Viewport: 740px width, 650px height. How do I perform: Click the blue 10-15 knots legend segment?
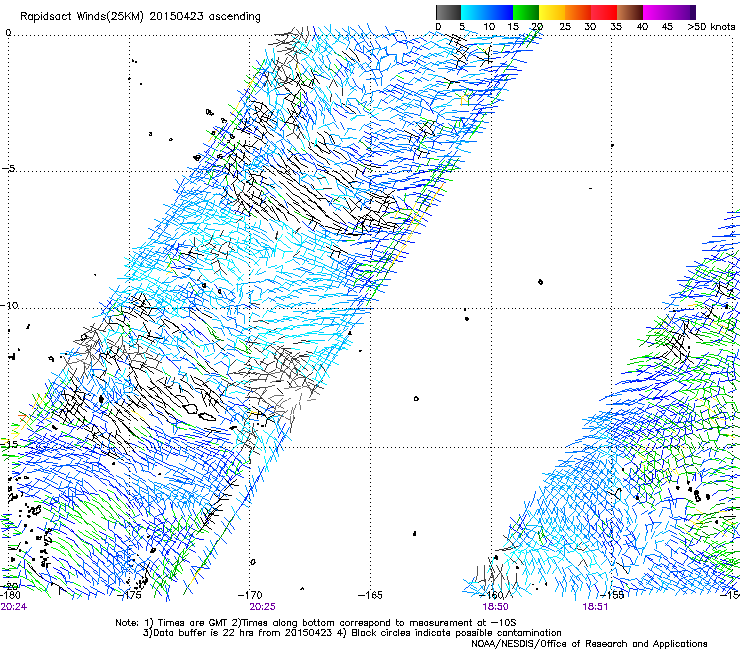coord(500,12)
